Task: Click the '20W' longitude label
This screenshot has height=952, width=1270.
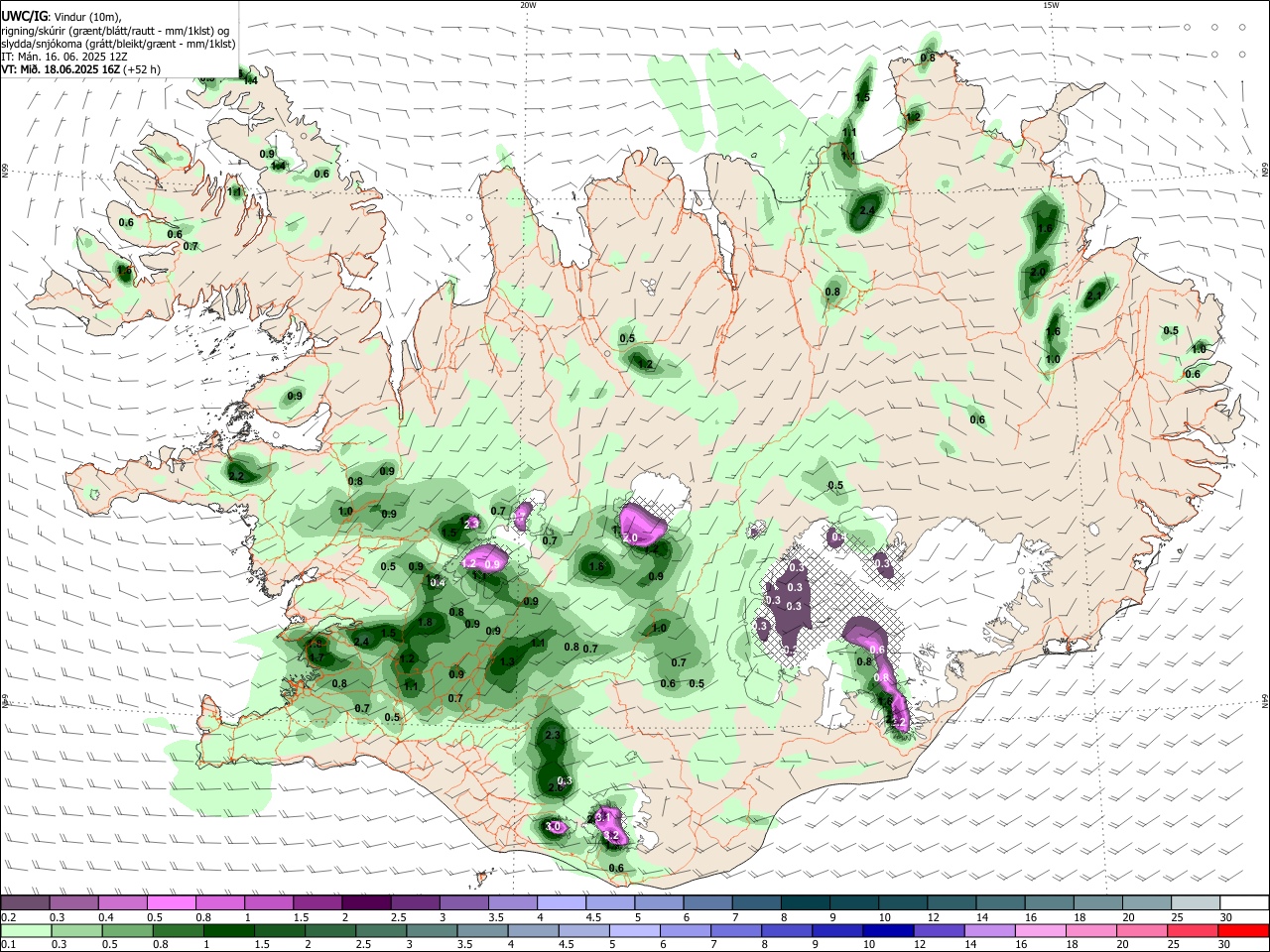Action: [x=528, y=5]
